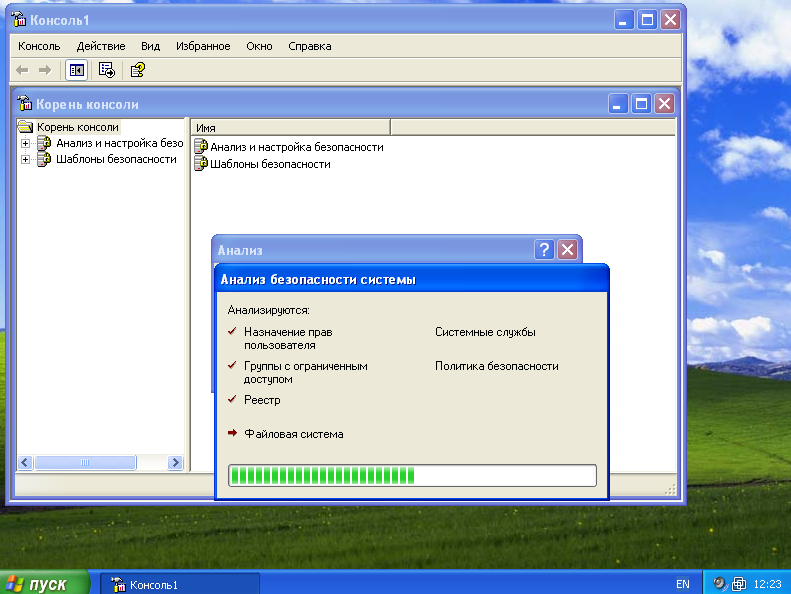Viewport: 791px width, 594px height.
Task: Expand Шаблоны безопасности tree node
Action: (25, 159)
